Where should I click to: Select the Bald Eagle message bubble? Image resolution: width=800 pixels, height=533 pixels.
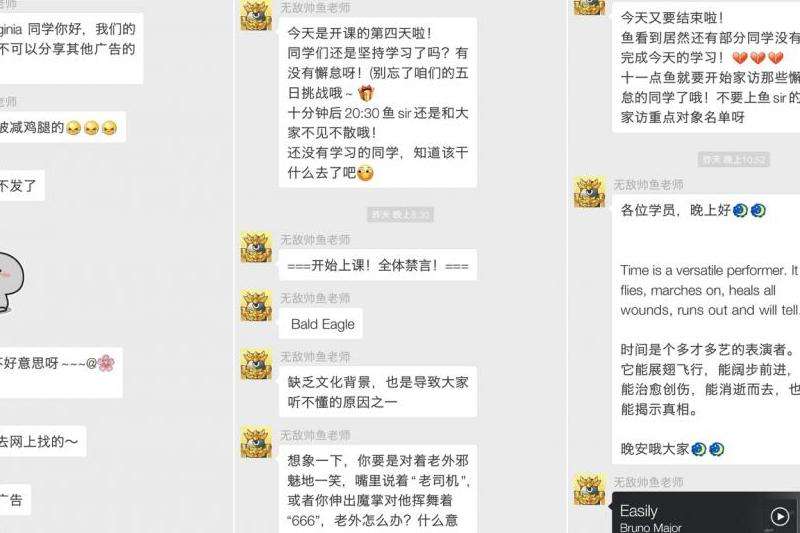[x=321, y=324]
